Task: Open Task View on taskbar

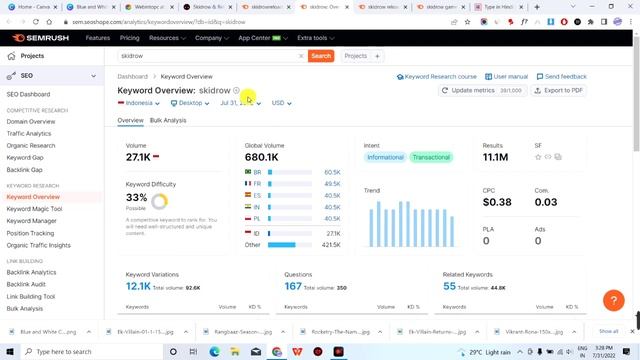Action: [x=193, y=351]
